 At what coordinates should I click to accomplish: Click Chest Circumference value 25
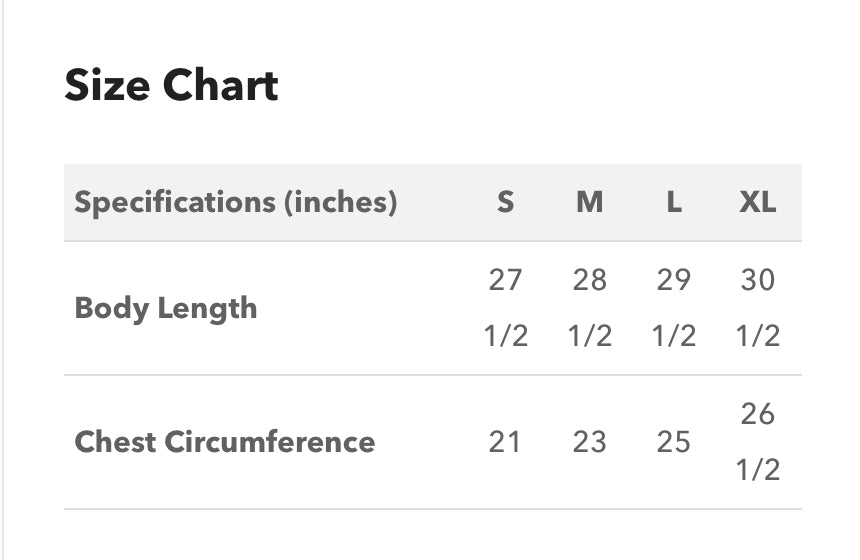tap(673, 441)
